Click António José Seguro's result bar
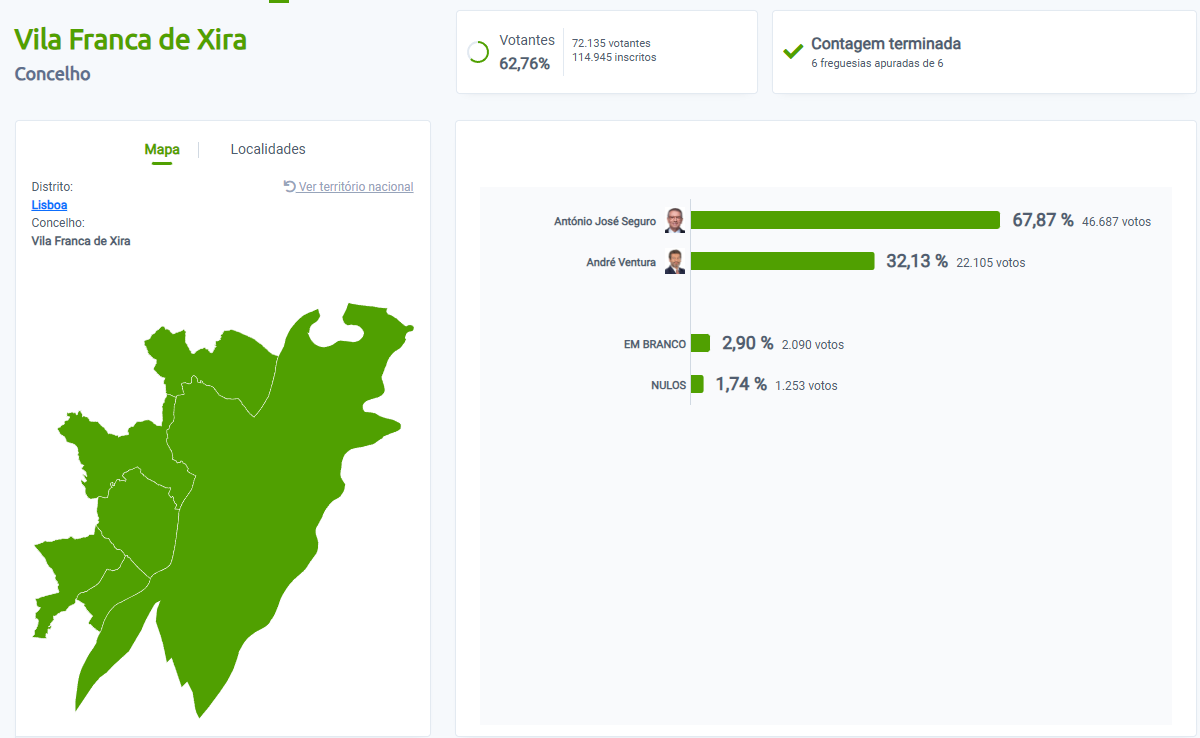Image resolution: width=1200 pixels, height=738 pixels. (845, 219)
